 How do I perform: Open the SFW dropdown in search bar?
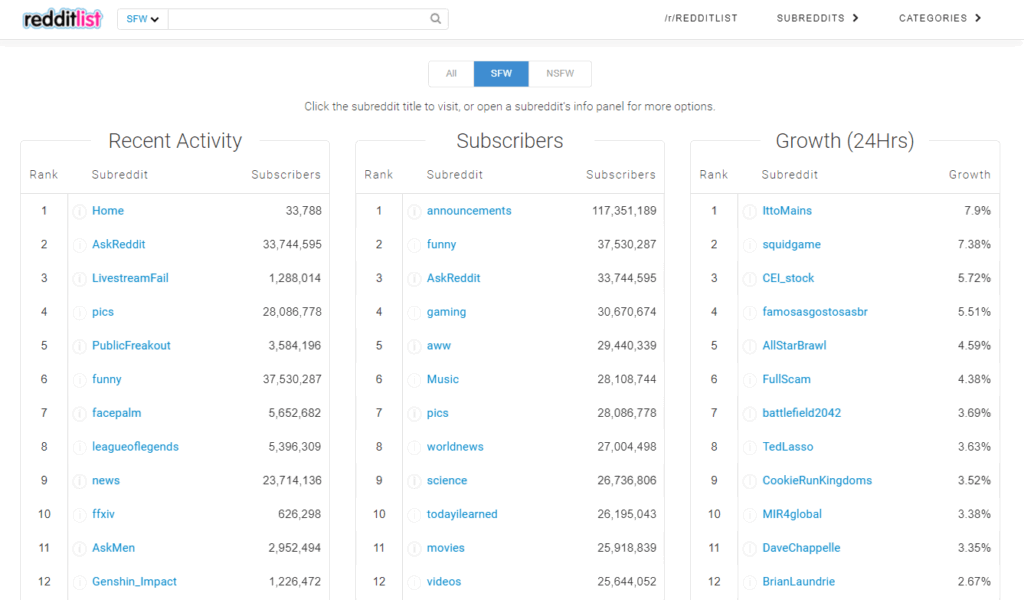point(142,19)
